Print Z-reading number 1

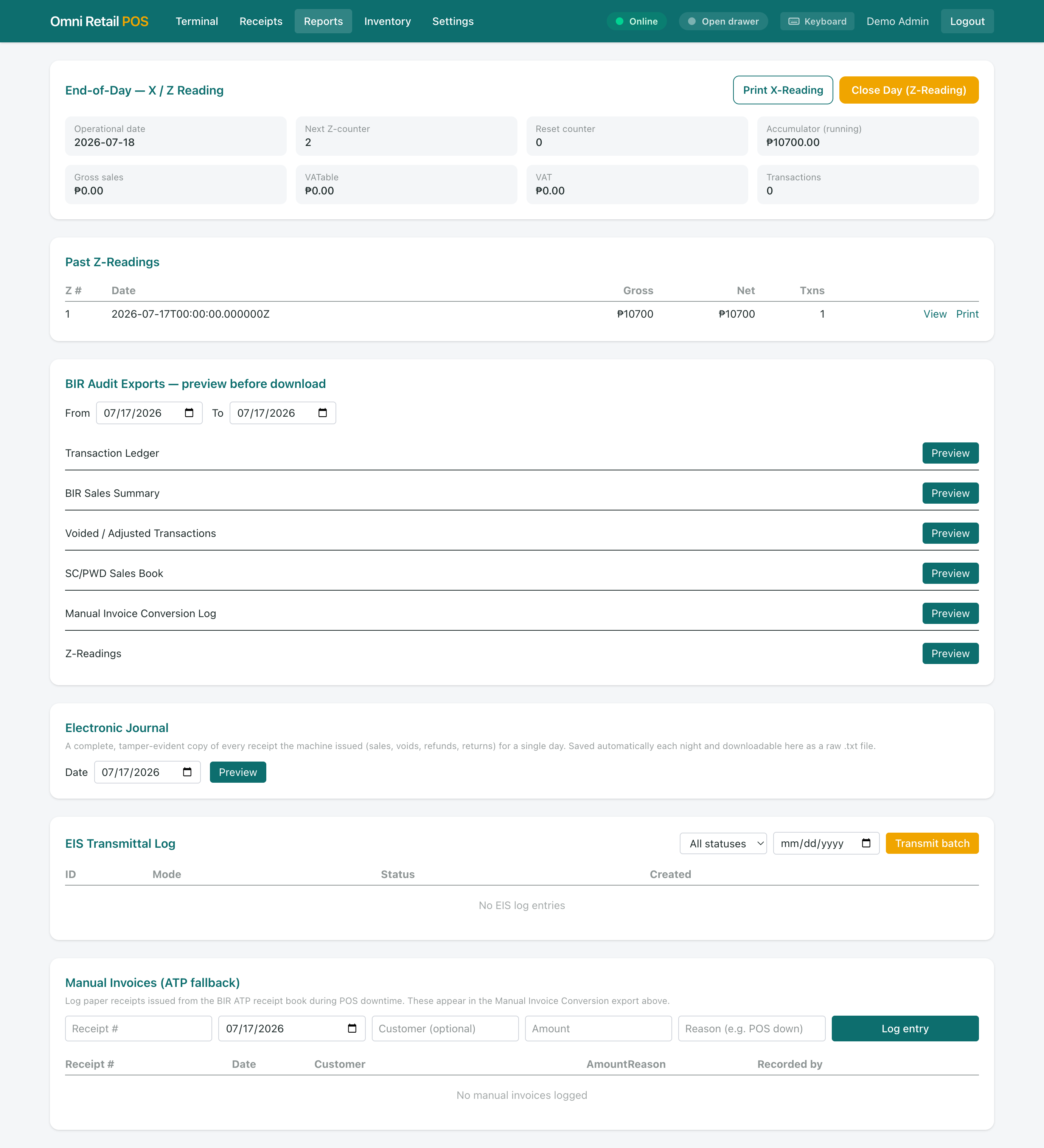point(966,314)
